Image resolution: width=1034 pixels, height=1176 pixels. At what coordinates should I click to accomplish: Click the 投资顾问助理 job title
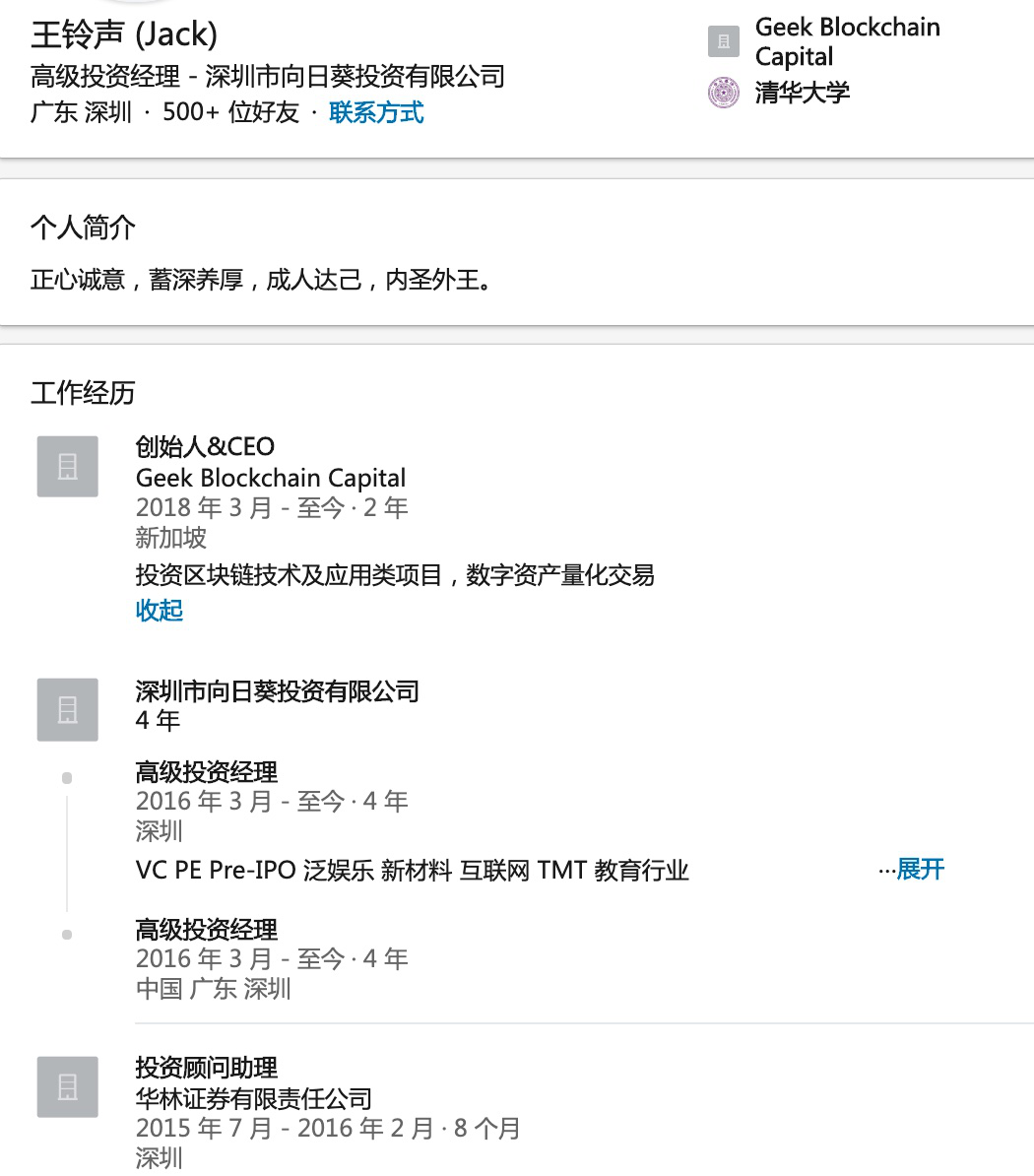pos(207,1068)
